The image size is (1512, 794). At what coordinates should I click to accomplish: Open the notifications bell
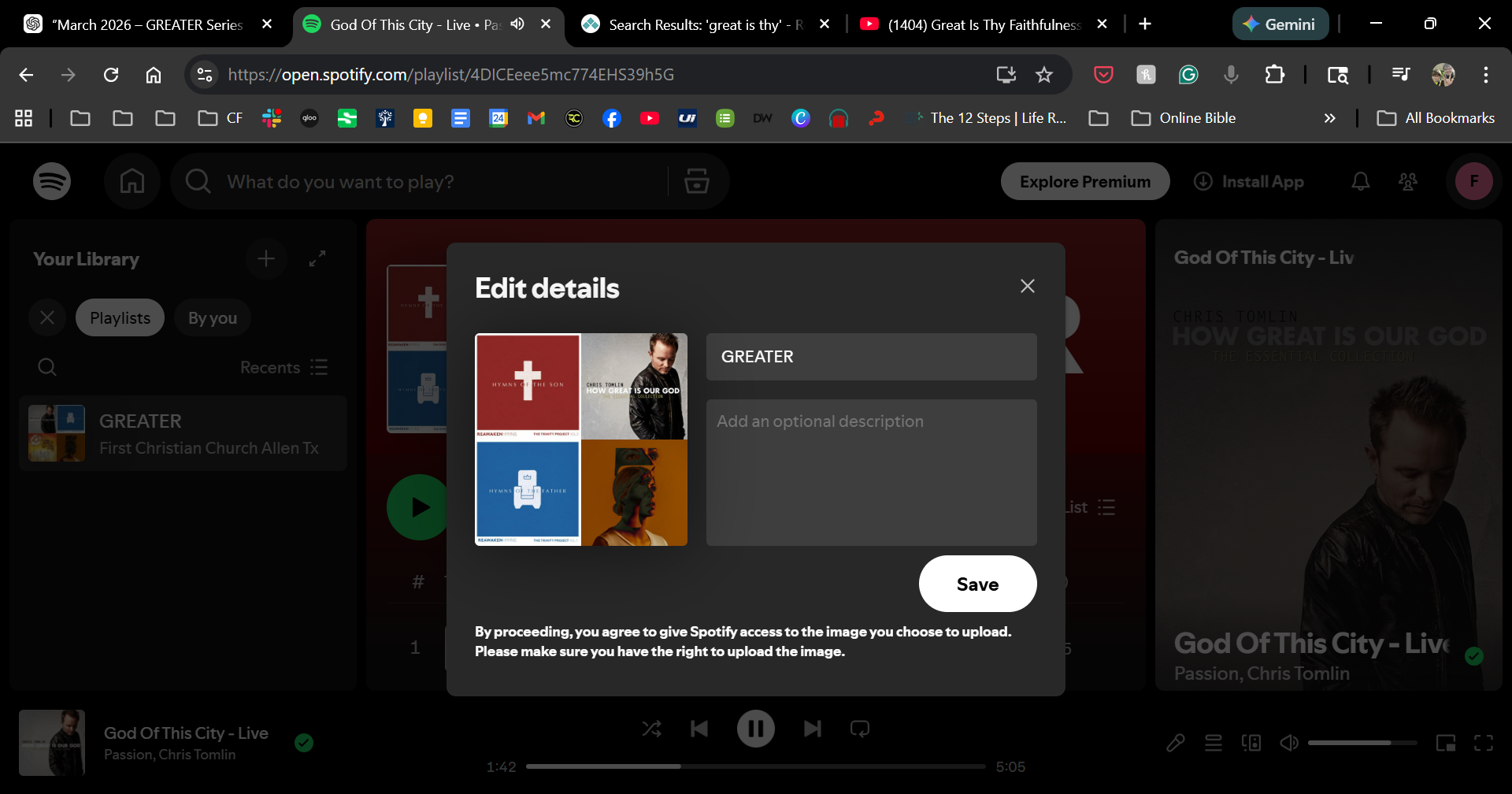tap(1360, 182)
